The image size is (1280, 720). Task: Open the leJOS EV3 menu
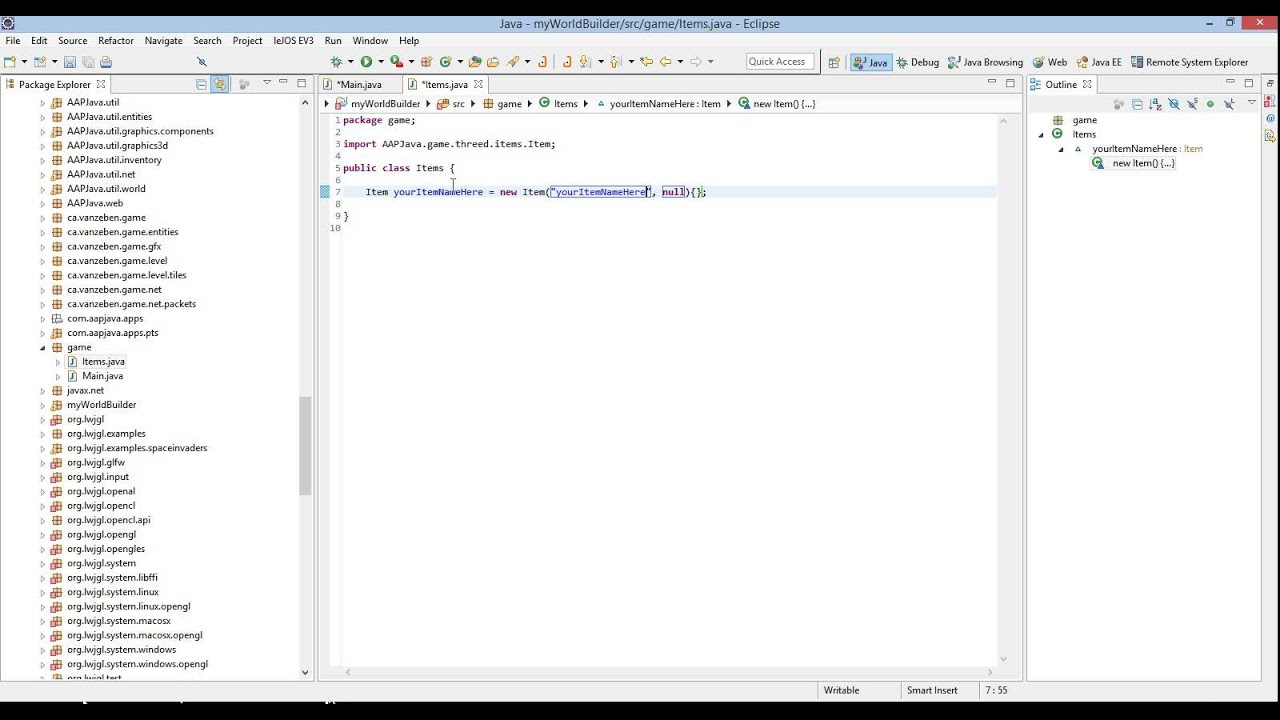[x=293, y=41]
